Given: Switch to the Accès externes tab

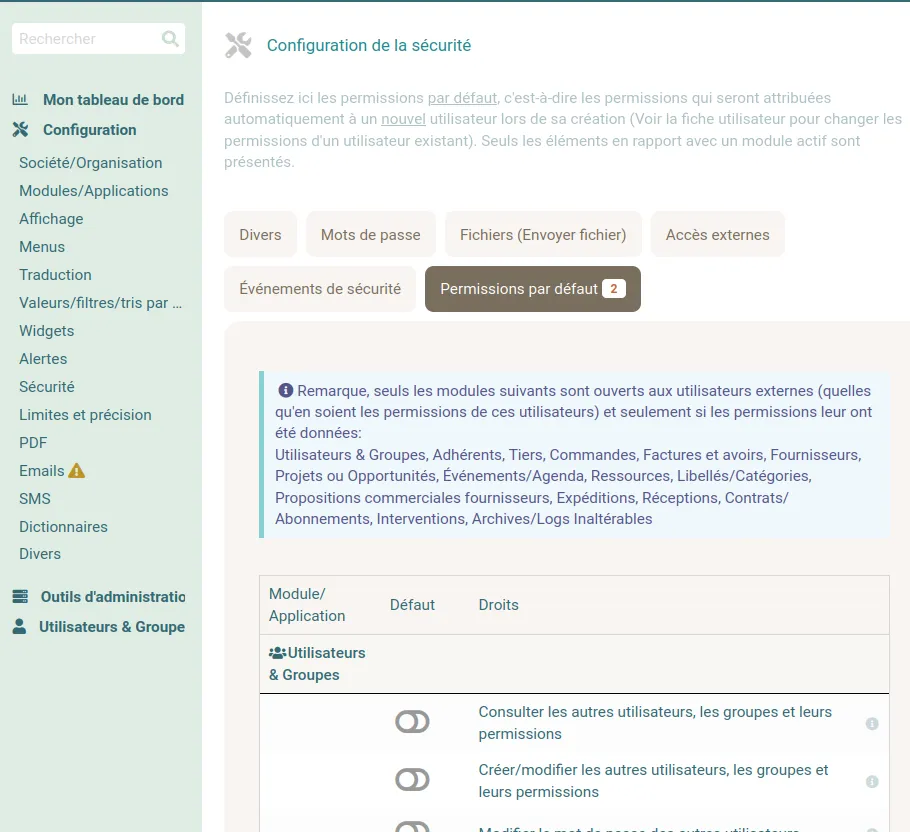Looking at the screenshot, I should tap(717, 234).
